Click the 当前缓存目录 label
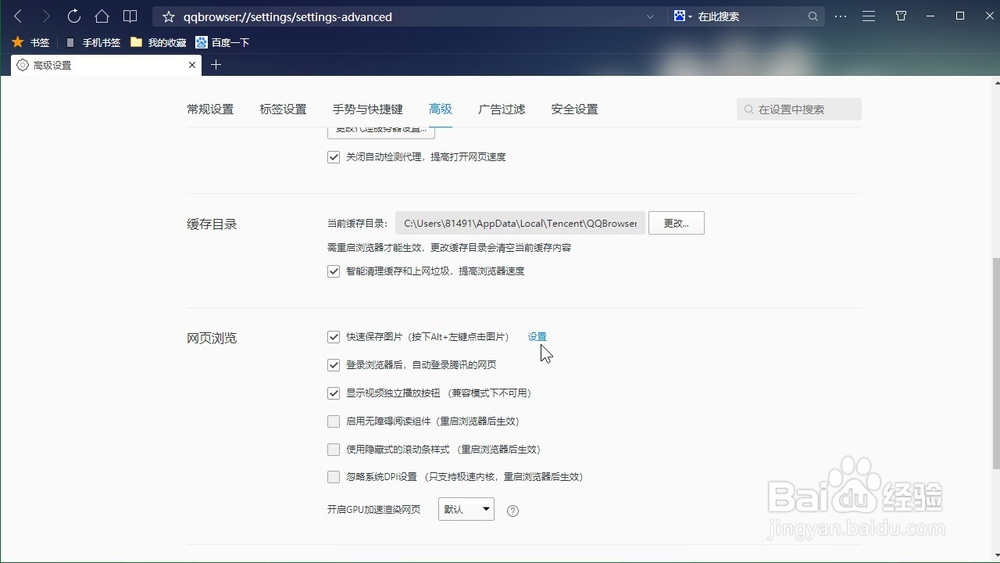 tap(357, 223)
